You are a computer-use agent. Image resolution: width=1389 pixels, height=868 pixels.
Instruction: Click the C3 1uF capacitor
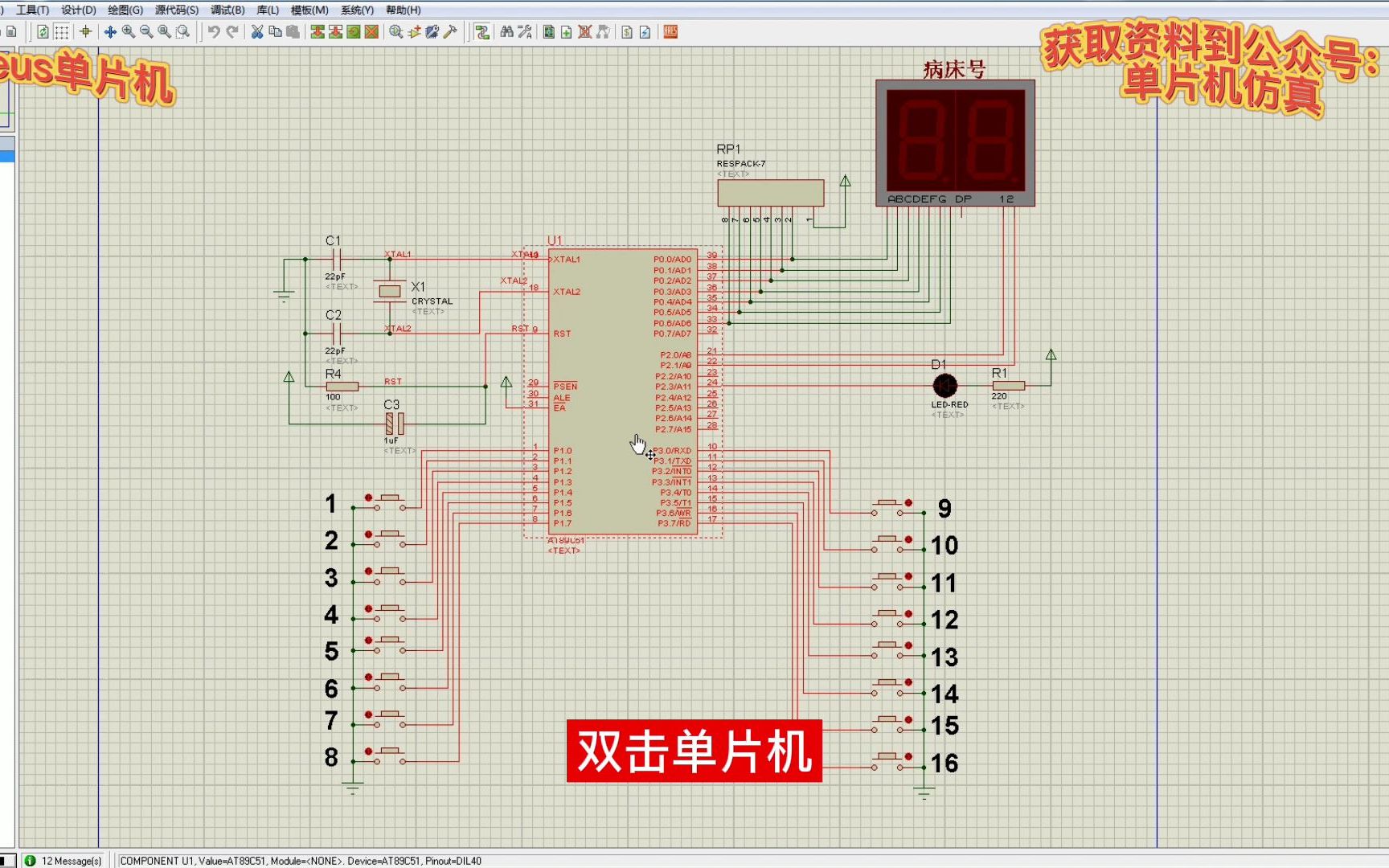(395, 424)
